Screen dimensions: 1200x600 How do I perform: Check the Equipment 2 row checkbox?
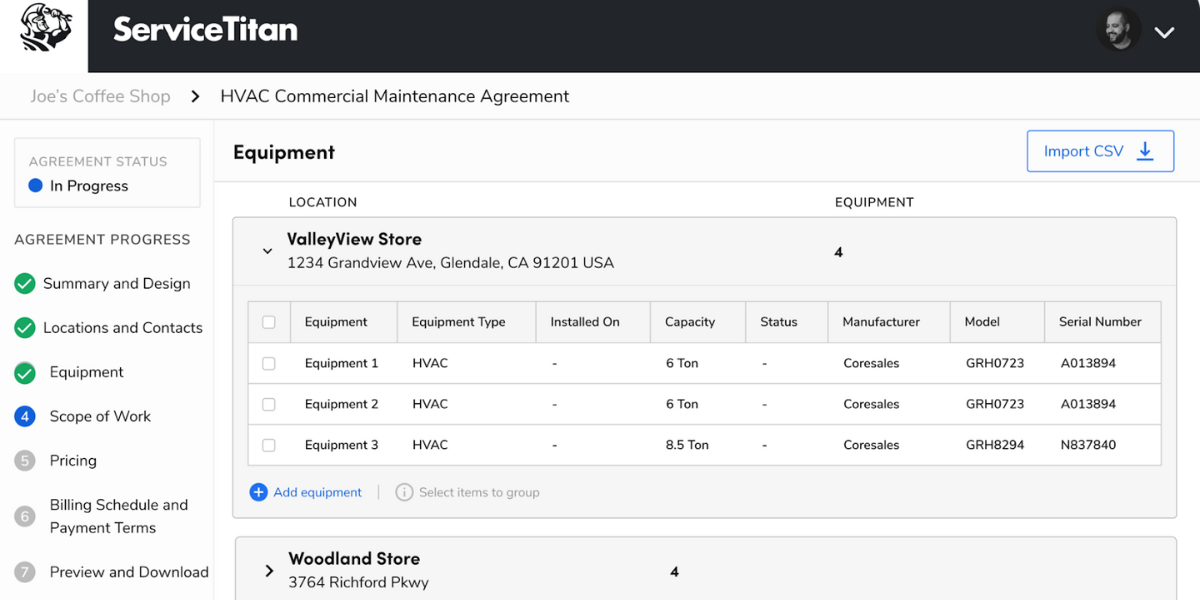[x=268, y=404]
